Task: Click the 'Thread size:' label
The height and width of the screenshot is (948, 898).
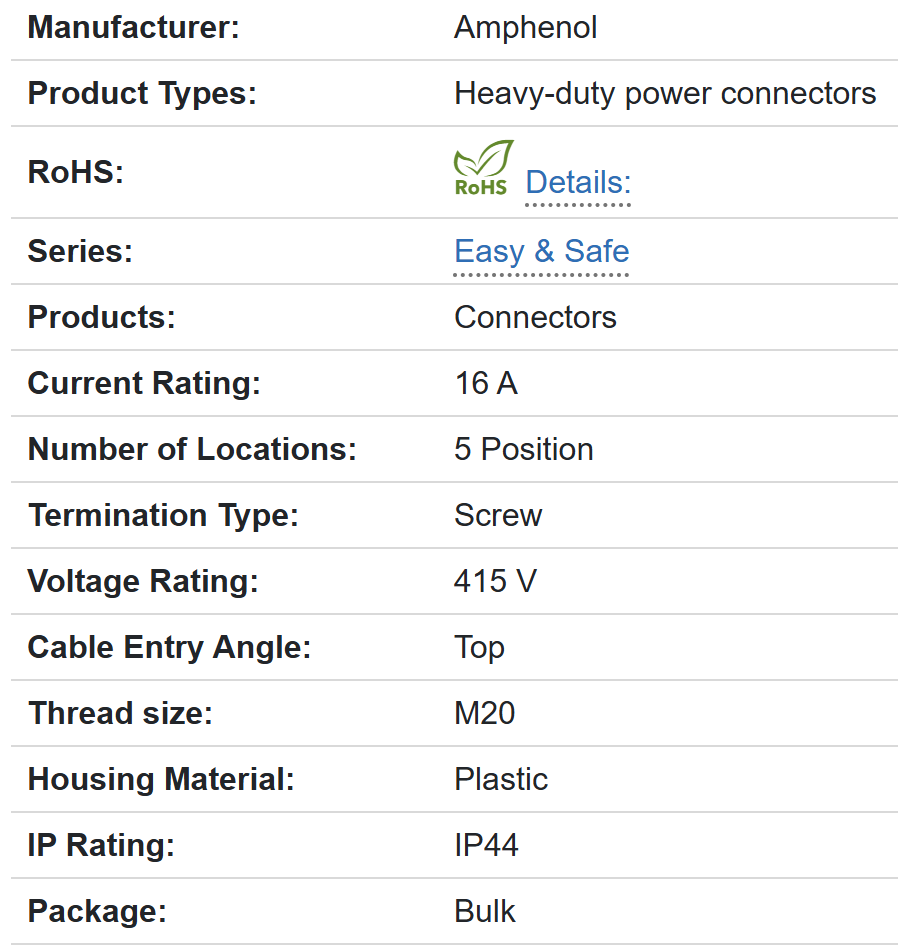Action: 120,713
